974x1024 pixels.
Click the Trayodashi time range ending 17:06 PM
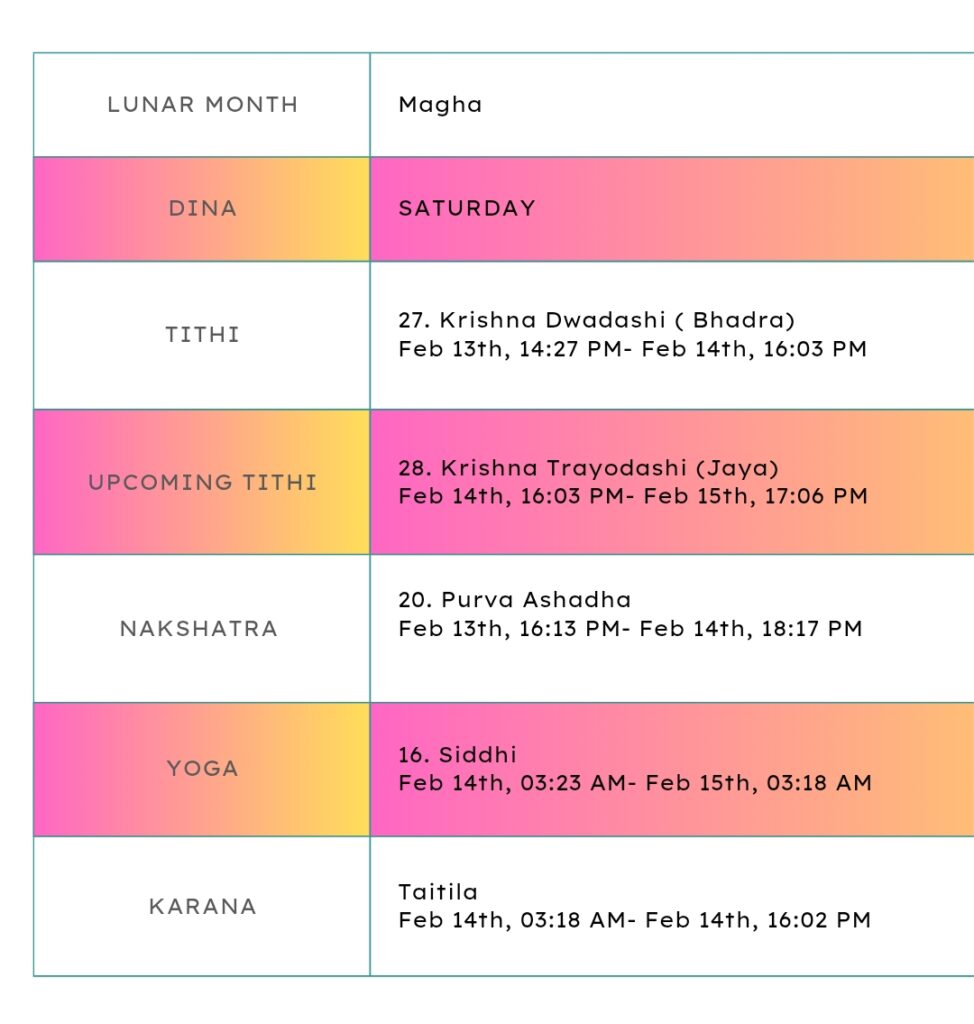point(632,496)
